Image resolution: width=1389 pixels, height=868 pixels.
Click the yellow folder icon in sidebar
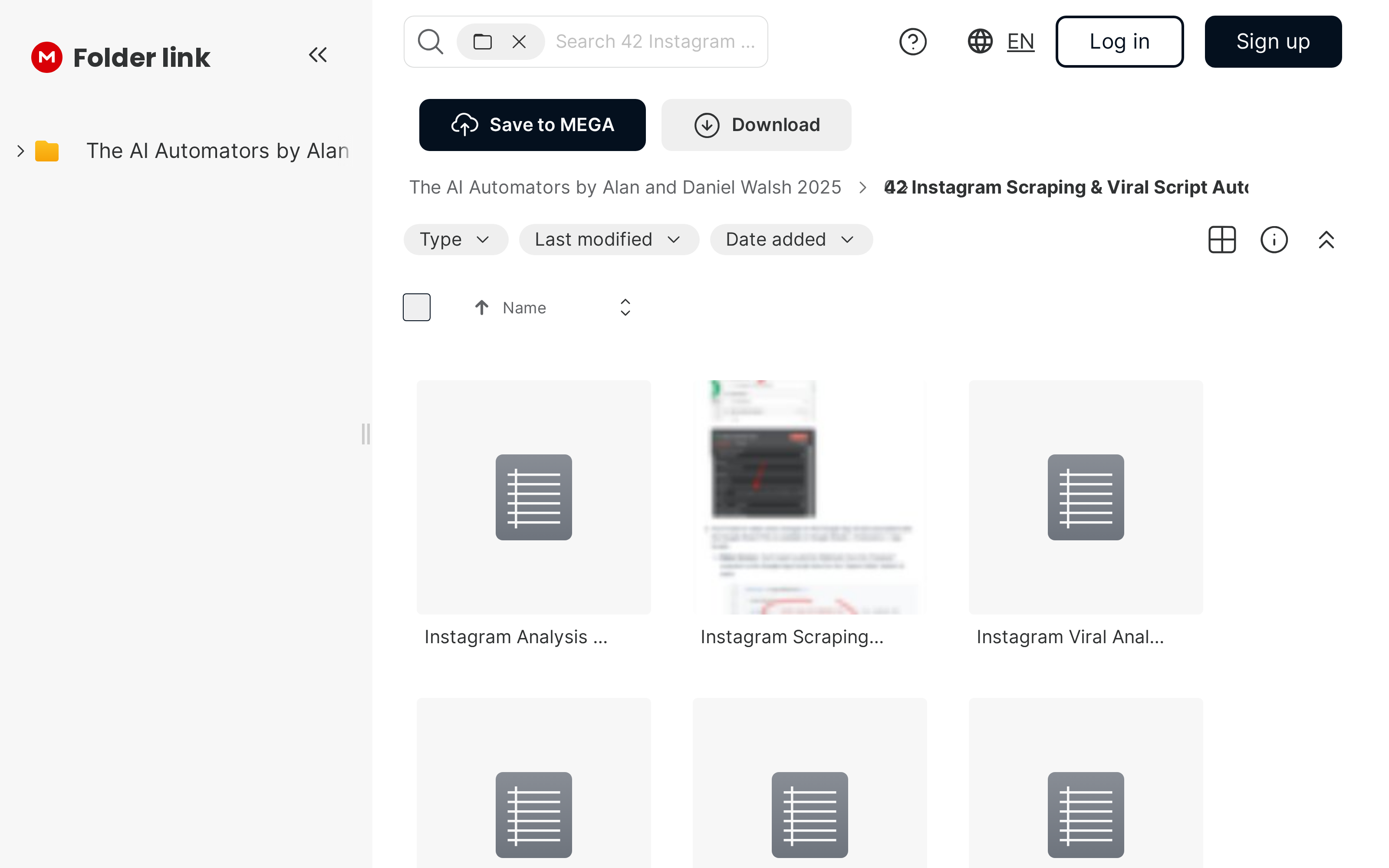pos(47,151)
